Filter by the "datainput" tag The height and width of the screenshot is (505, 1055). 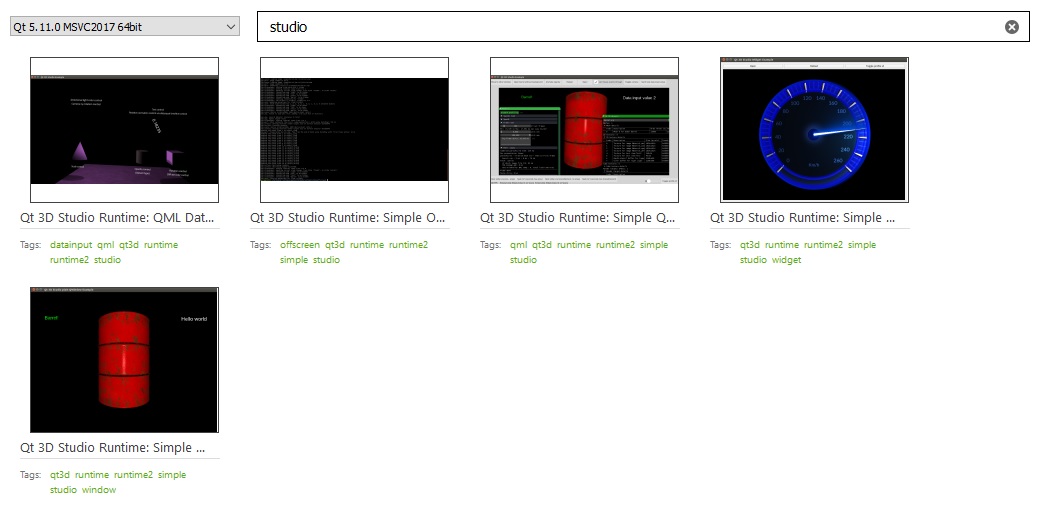pos(71,245)
